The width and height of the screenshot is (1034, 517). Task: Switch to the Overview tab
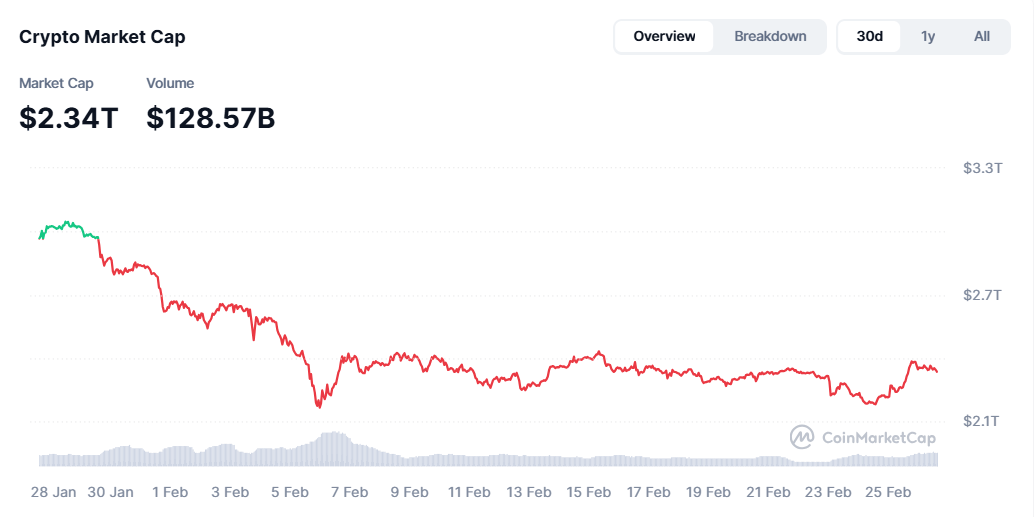point(664,36)
